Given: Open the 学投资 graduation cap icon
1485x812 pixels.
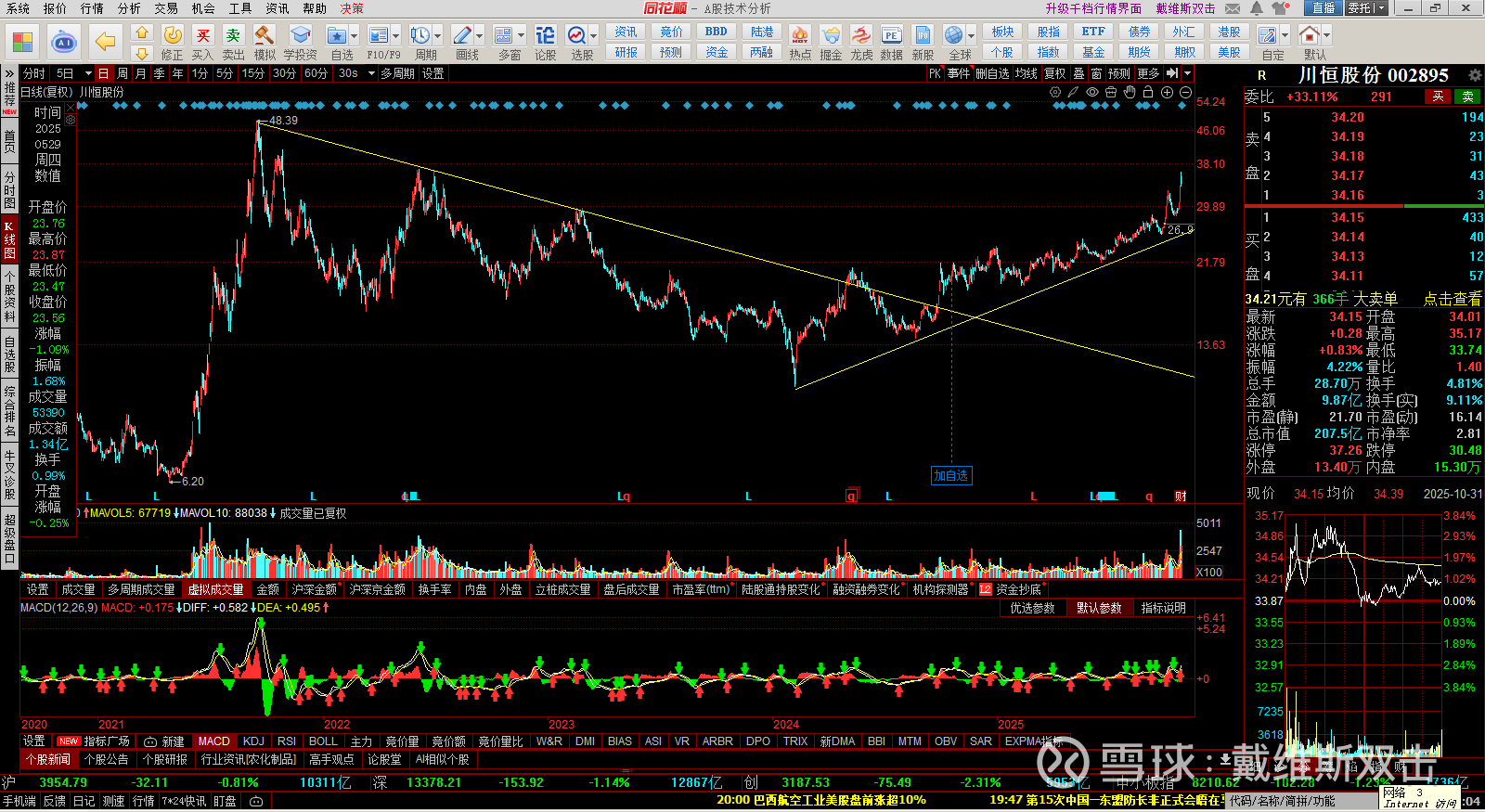Looking at the screenshot, I should tap(301, 43).
